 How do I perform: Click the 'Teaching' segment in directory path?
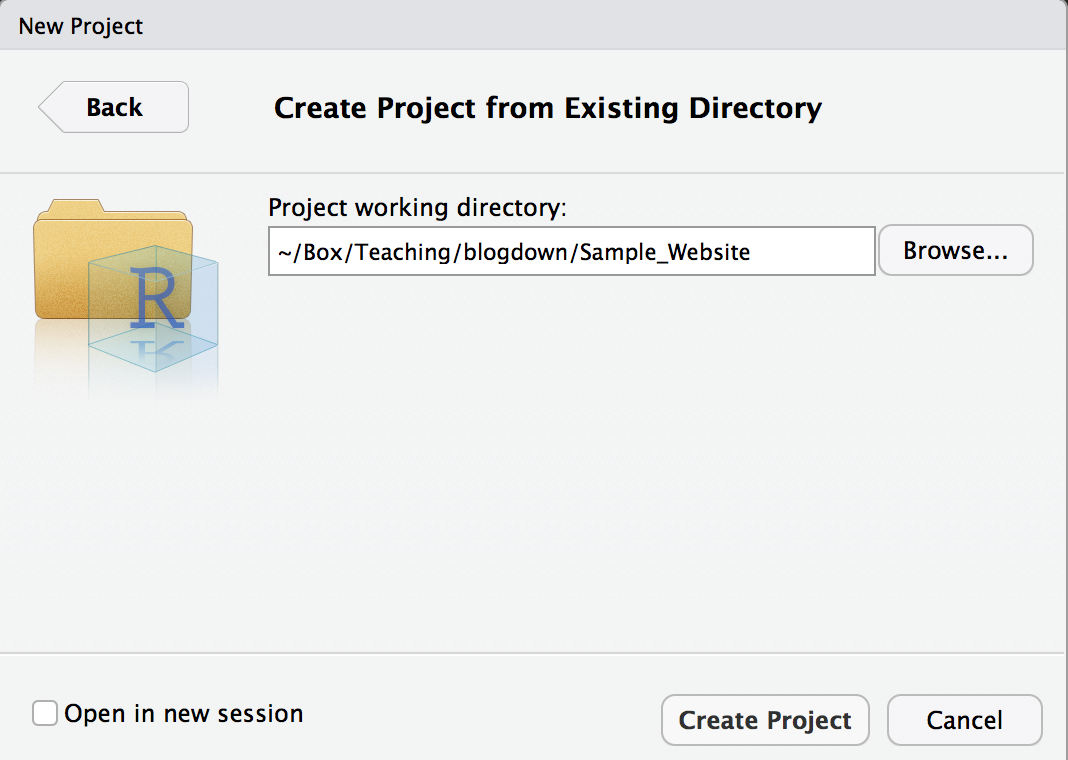403,252
